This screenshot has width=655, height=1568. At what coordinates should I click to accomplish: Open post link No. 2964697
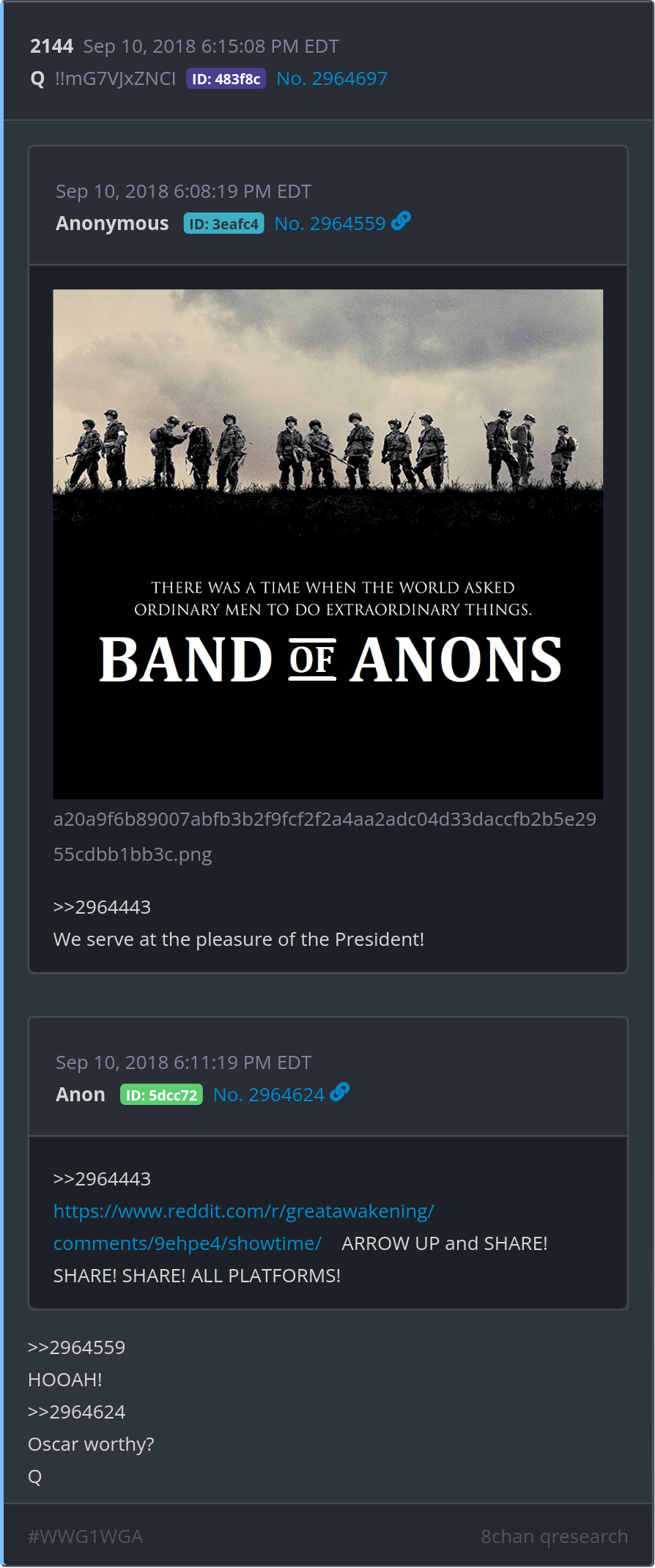[x=332, y=78]
